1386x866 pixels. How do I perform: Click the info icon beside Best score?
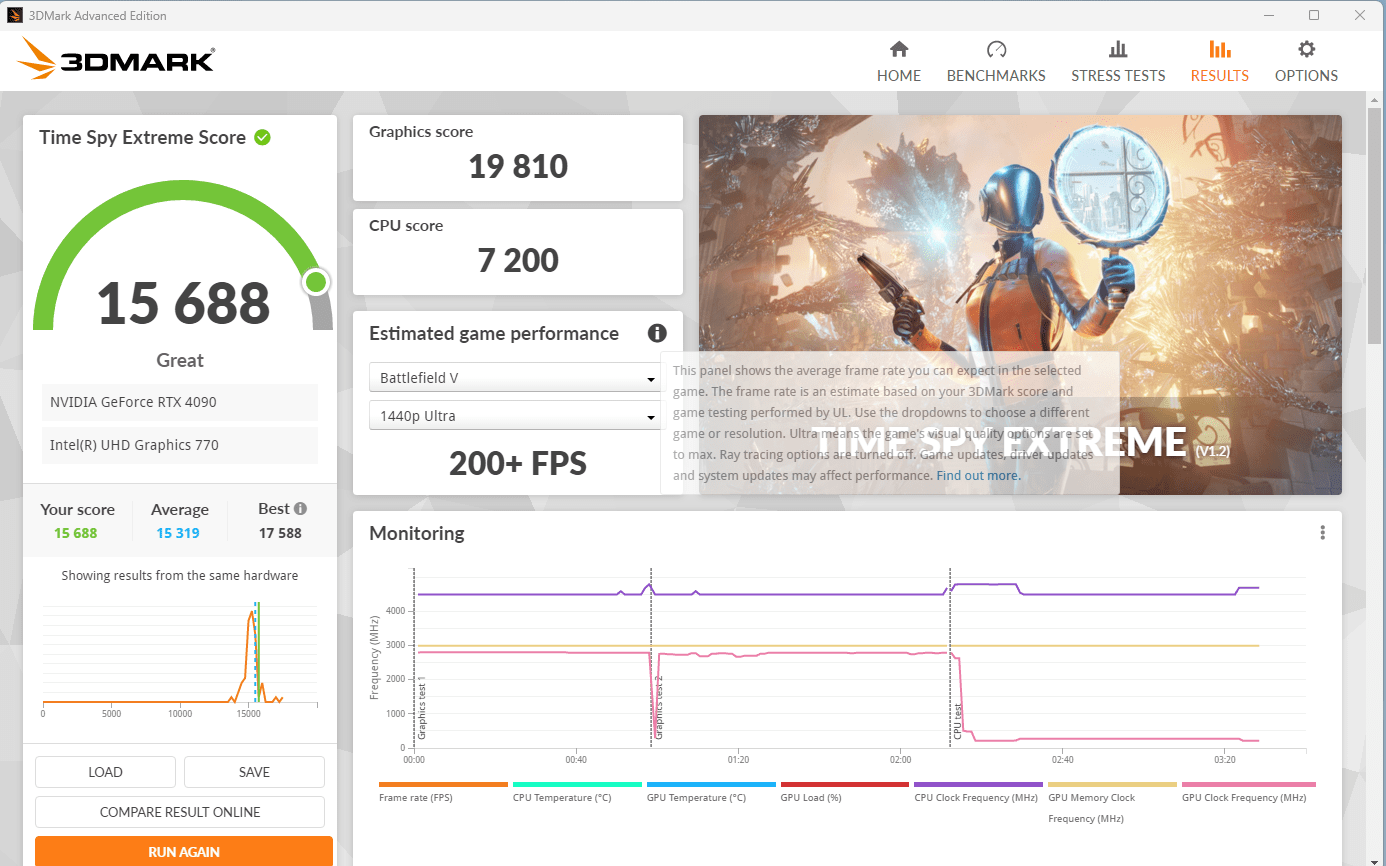click(x=300, y=509)
